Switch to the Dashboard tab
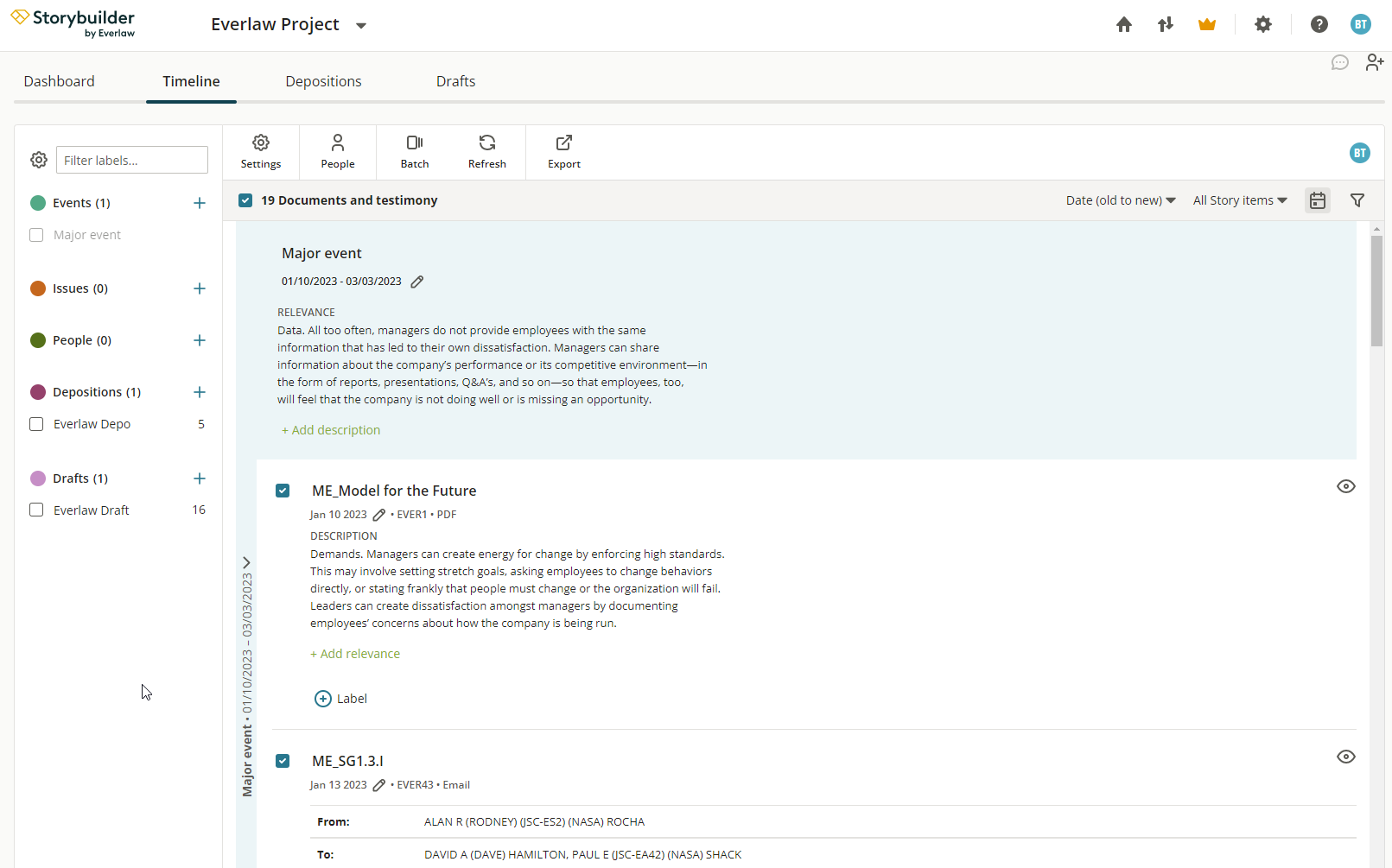Image resolution: width=1392 pixels, height=868 pixels. [60, 81]
